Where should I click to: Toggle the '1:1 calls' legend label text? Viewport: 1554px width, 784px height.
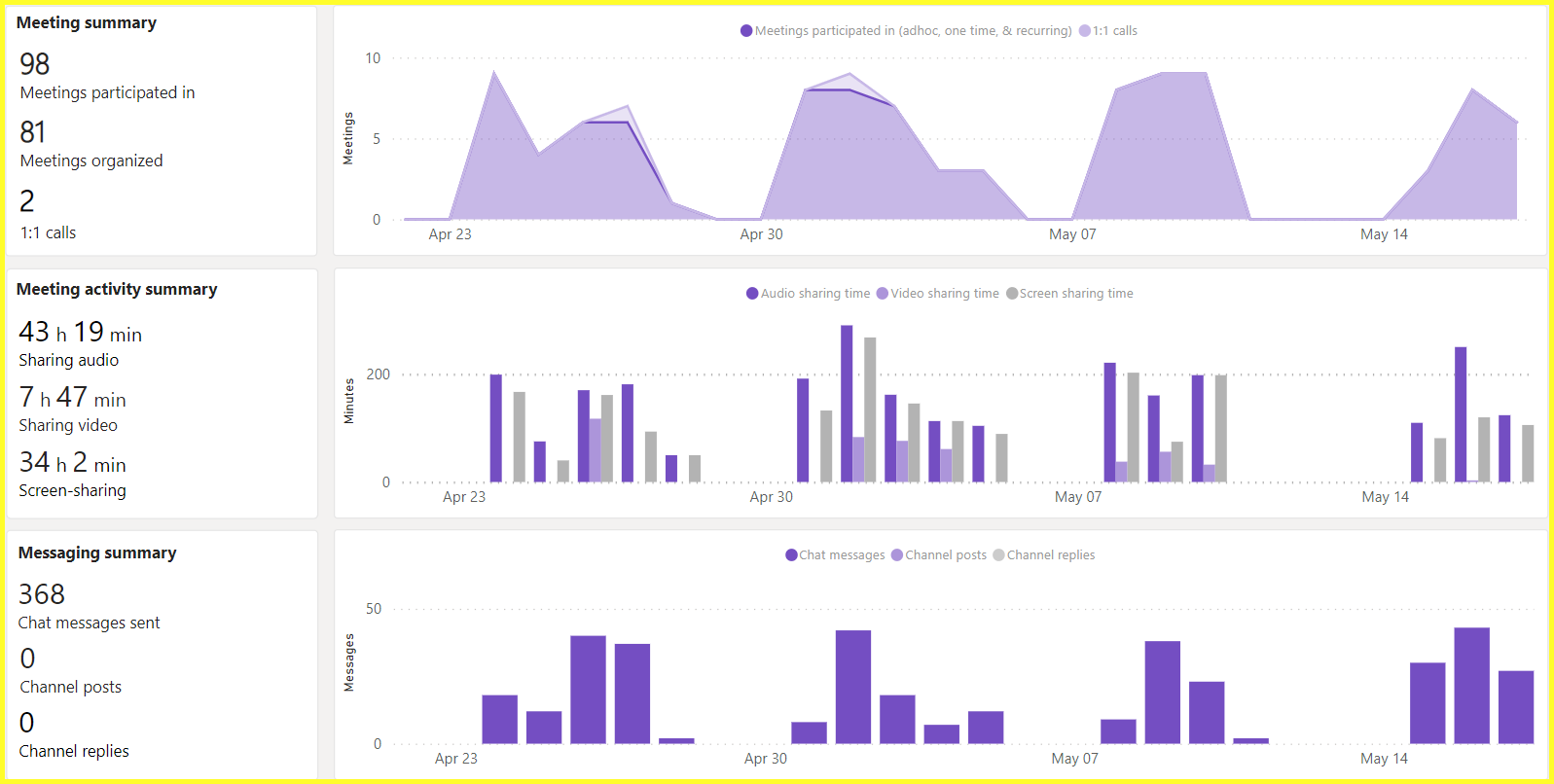pyautogui.click(x=1115, y=31)
